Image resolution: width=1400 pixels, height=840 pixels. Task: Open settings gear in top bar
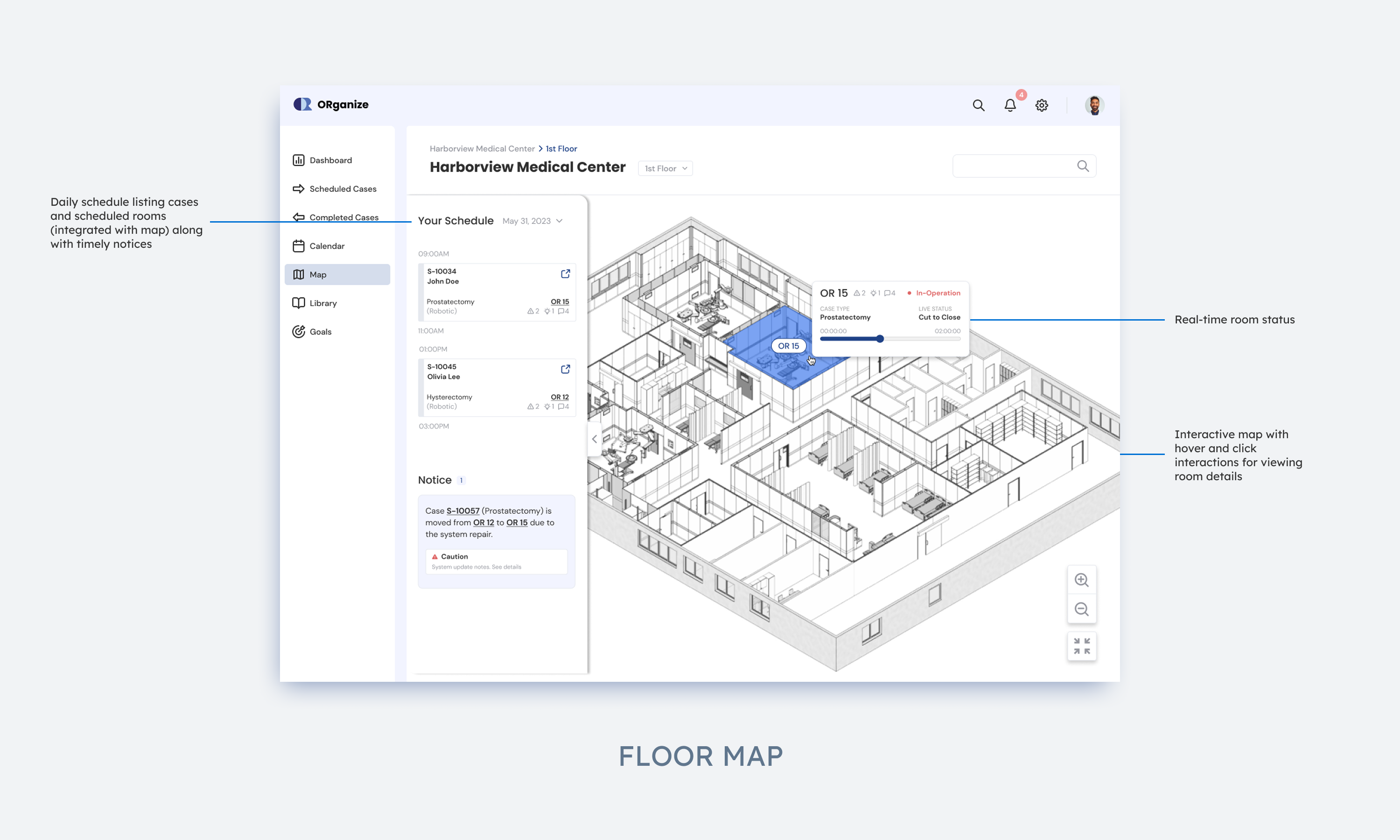[x=1042, y=105]
